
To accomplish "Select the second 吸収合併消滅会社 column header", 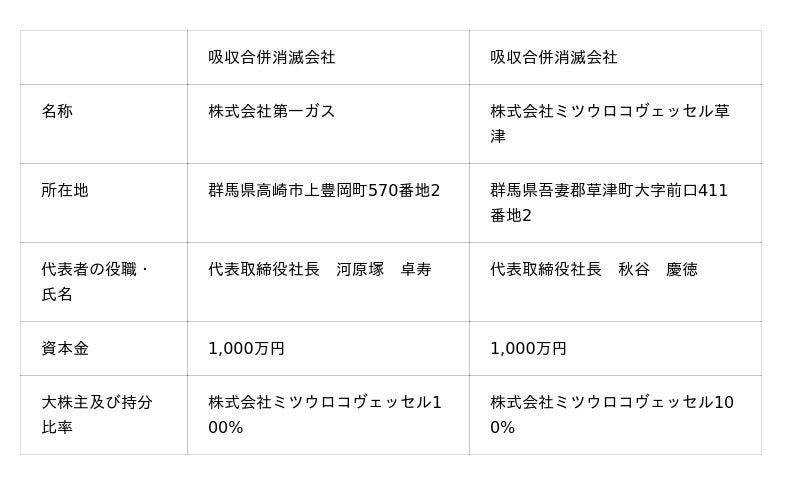I will coord(554,57).
